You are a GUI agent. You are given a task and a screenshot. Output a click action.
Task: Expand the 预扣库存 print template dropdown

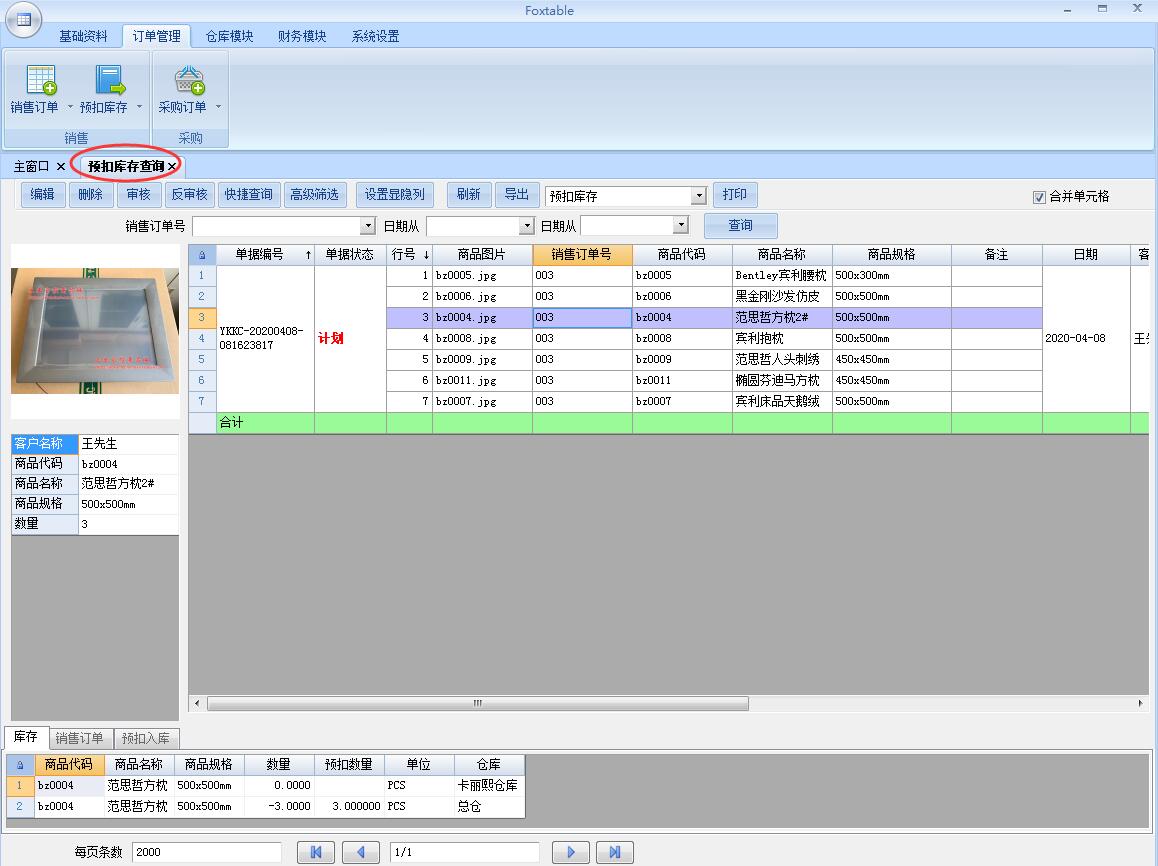pos(698,196)
